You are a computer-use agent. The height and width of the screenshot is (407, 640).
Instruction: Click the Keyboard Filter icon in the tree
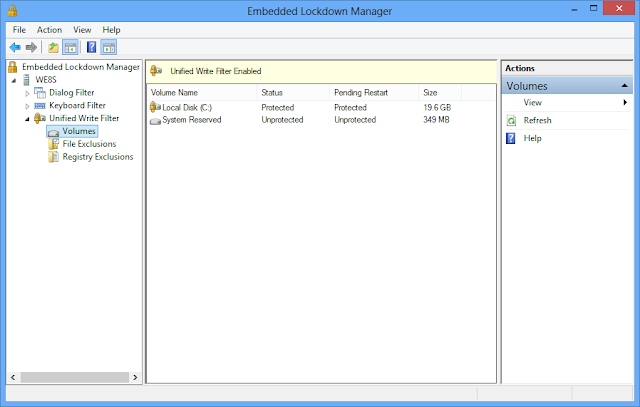pos(40,106)
